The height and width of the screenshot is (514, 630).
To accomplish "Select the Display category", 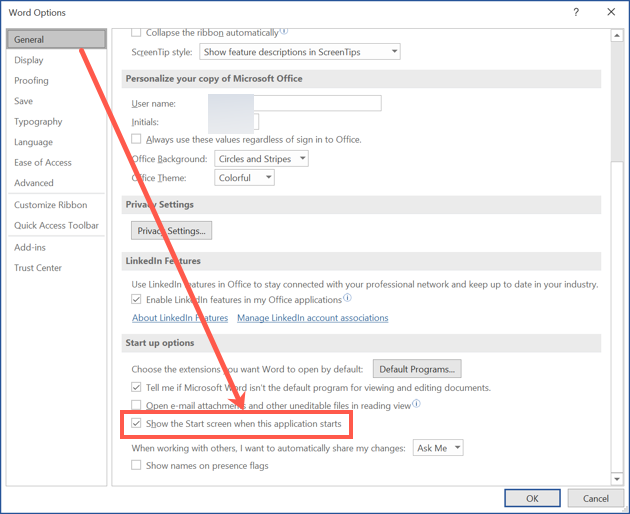I will [29, 60].
